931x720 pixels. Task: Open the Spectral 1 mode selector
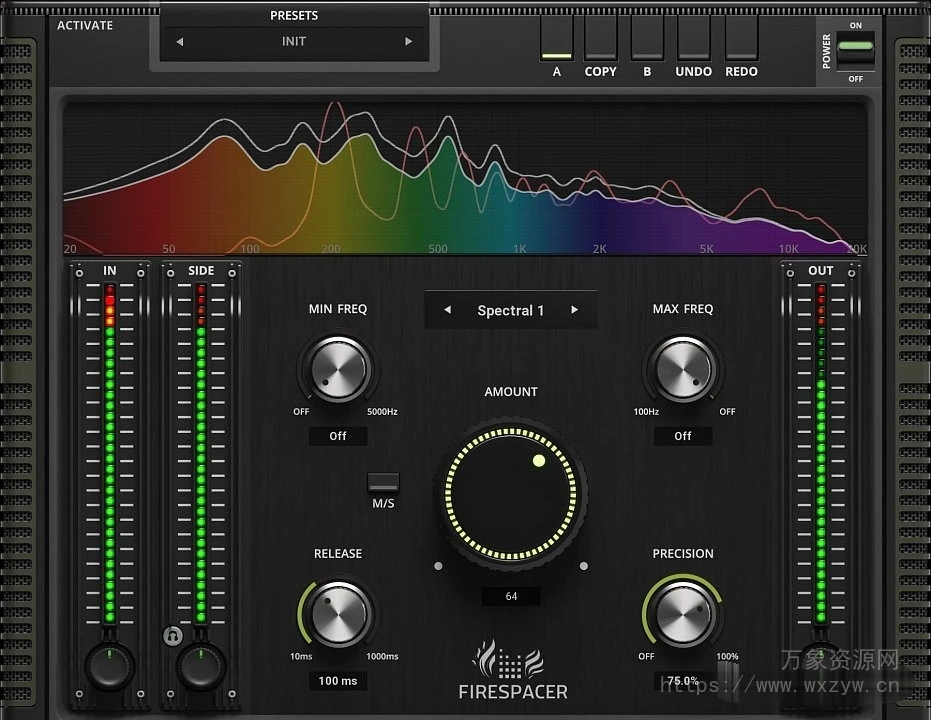(511, 310)
